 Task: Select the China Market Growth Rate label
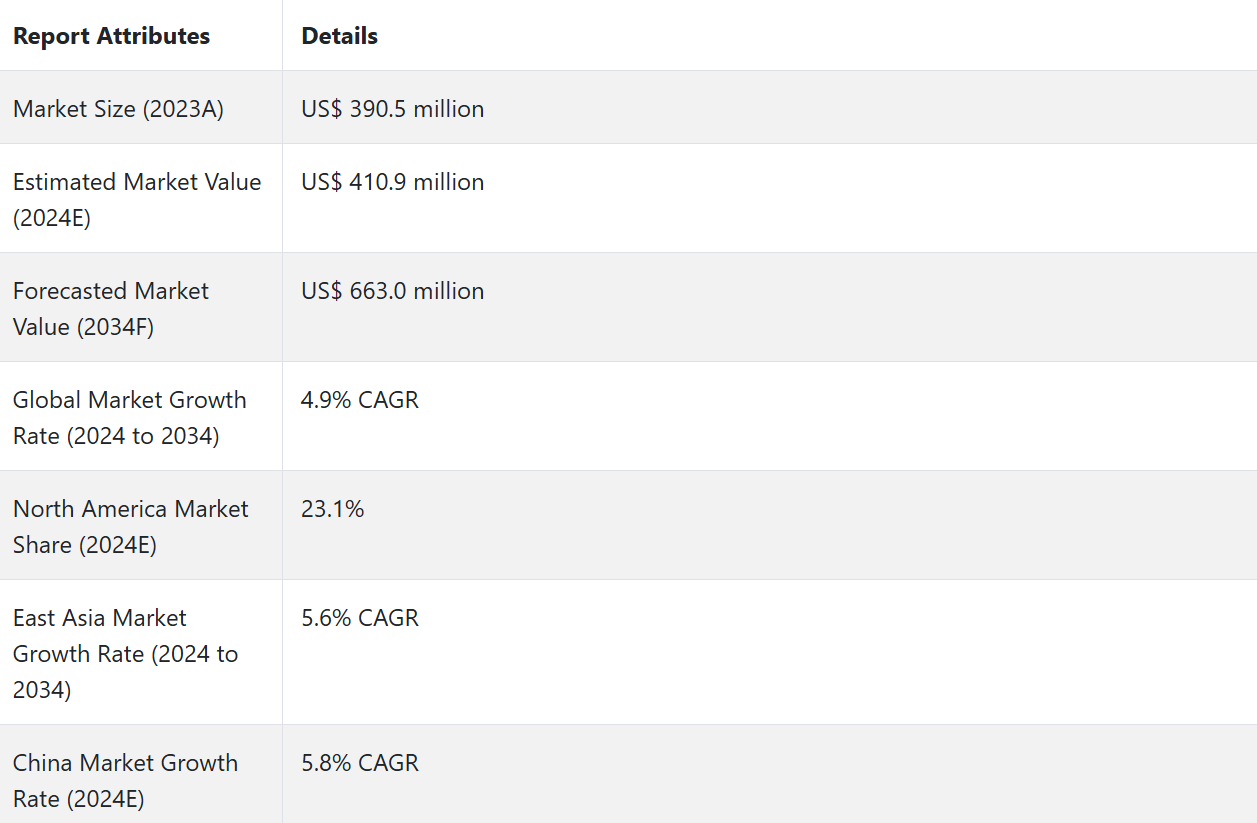pos(125,780)
